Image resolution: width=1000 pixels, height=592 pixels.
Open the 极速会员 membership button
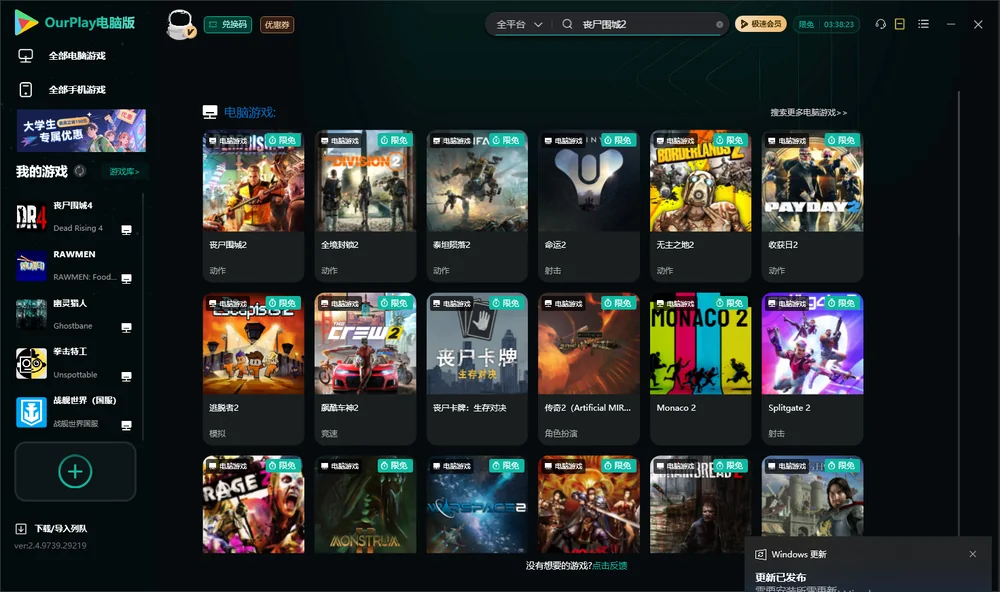pos(760,24)
